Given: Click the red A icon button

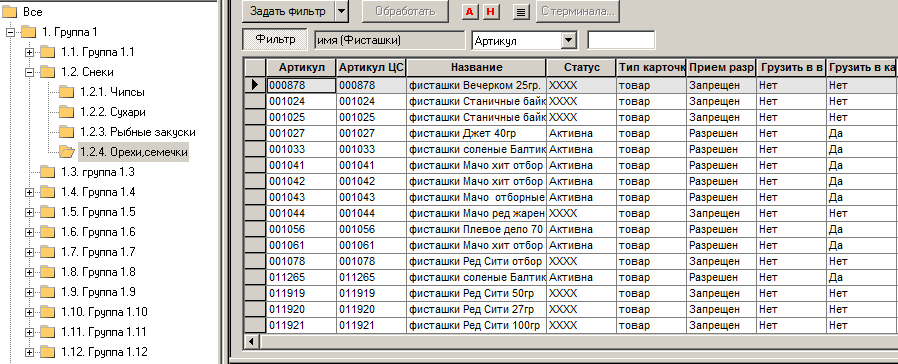Looking at the screenshot, I should coord(470,11).
